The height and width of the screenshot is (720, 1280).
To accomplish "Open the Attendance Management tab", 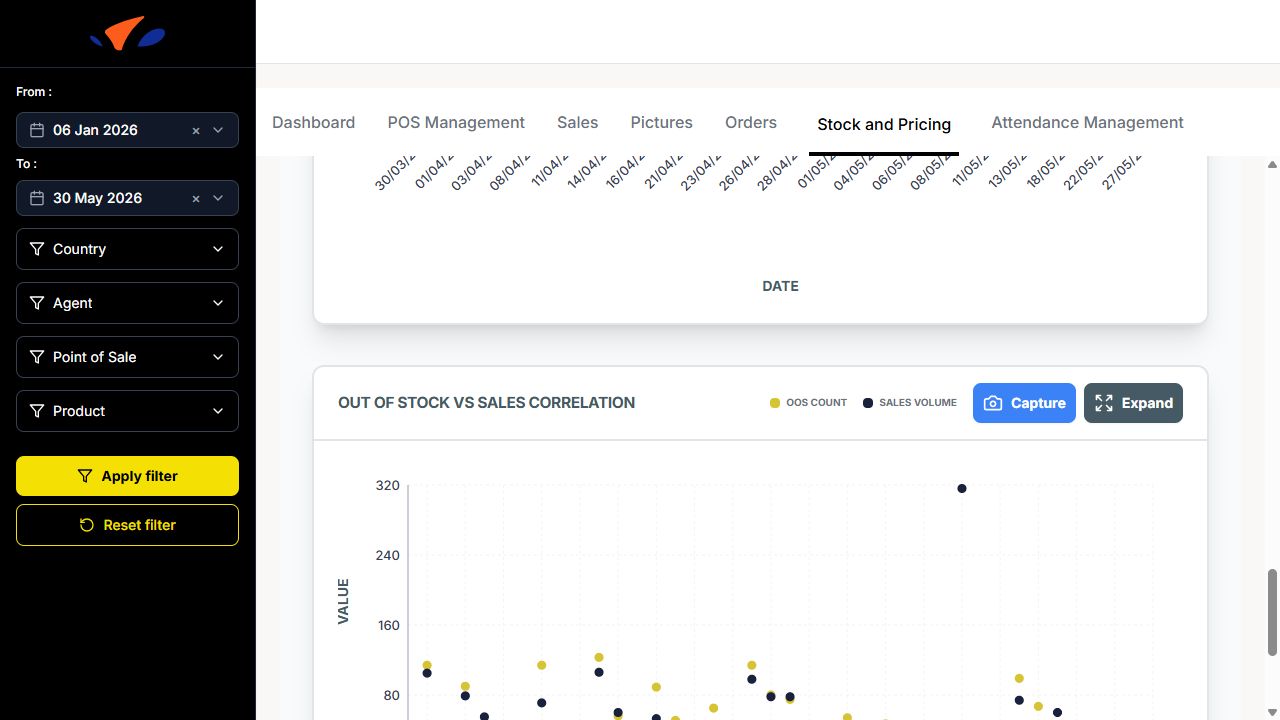I will point(1087,122).
